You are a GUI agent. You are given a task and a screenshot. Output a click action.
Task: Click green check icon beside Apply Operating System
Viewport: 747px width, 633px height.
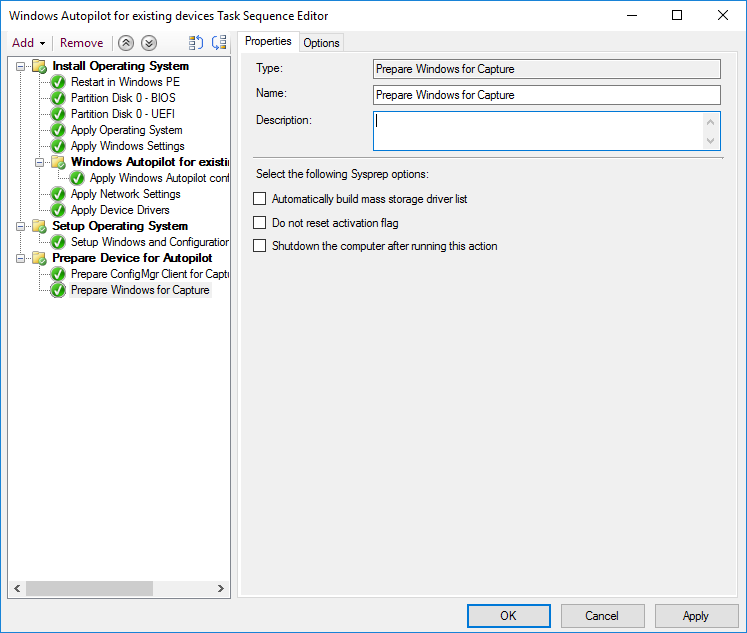click(58, 131)
